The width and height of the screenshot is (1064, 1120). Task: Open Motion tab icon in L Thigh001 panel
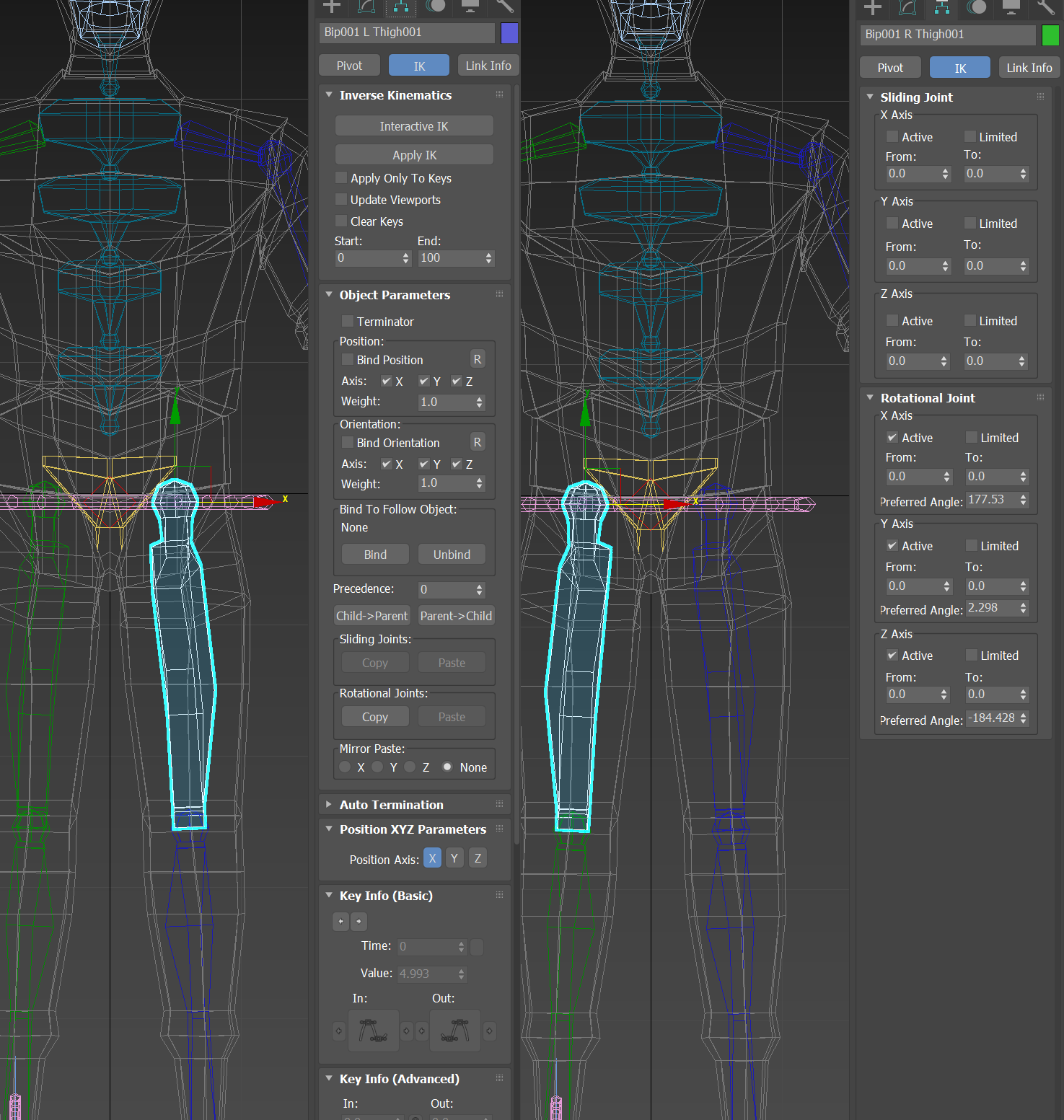[x=436, y=6]
